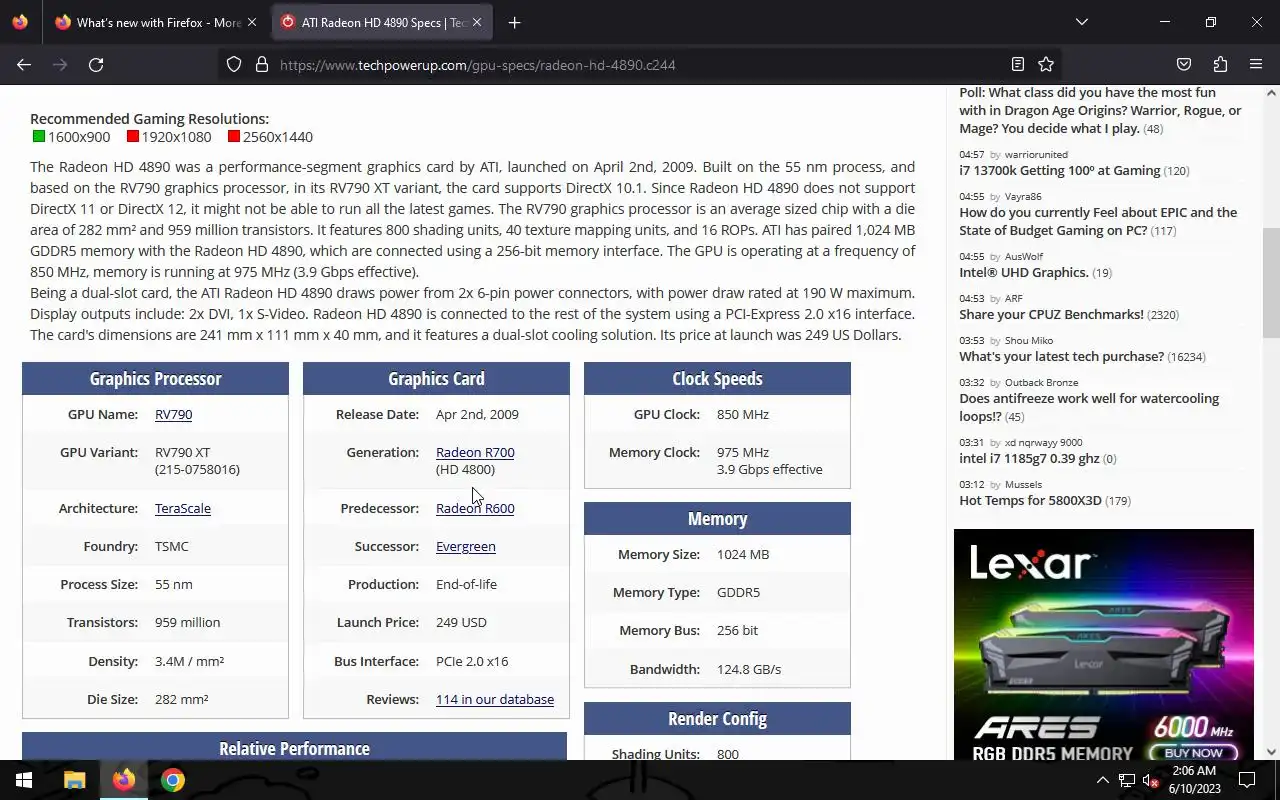
Task: Open Share your CPUZ Benchmarks thread
Action: (x=1051, y=314)
